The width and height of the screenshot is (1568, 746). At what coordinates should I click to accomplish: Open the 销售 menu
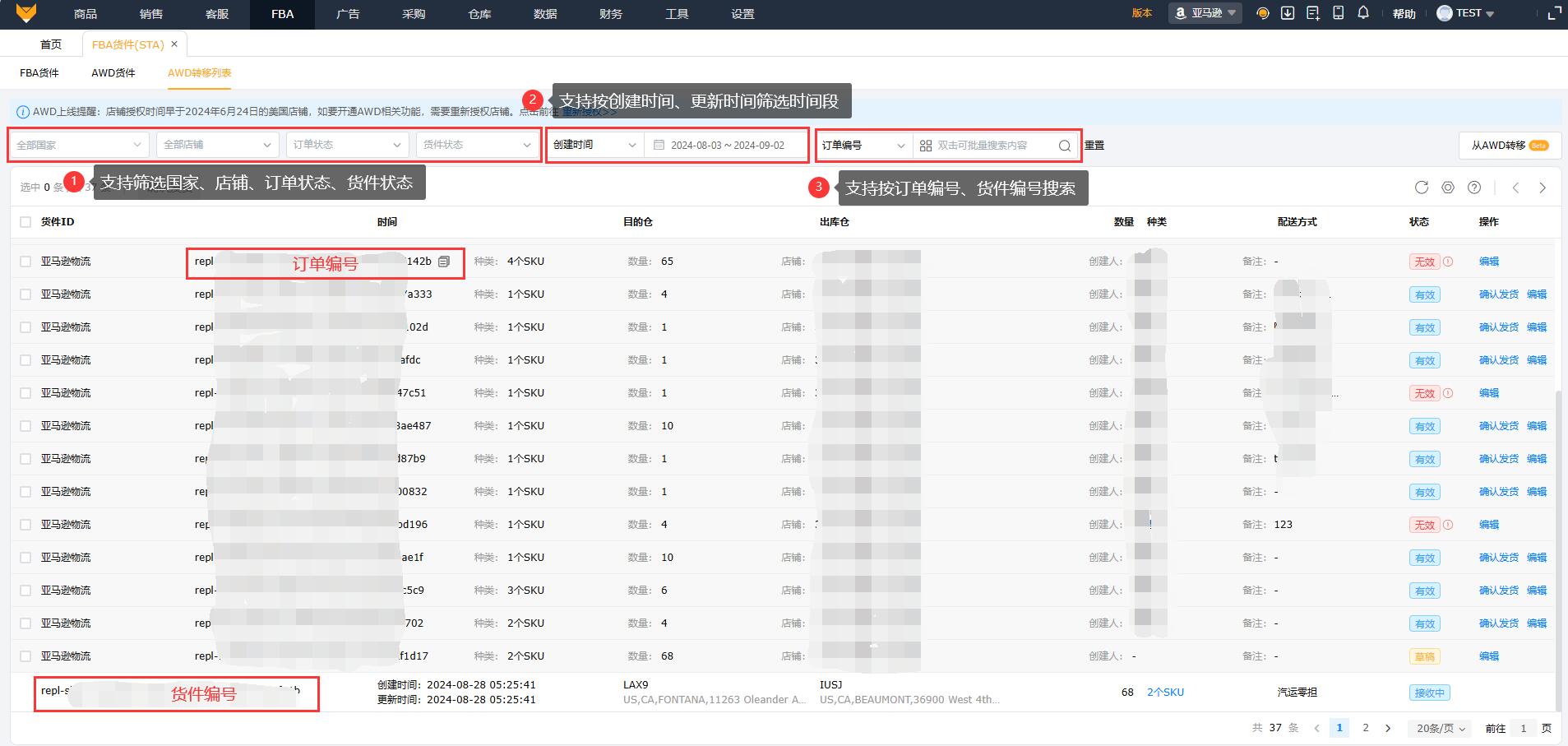(x=151, y=14)
